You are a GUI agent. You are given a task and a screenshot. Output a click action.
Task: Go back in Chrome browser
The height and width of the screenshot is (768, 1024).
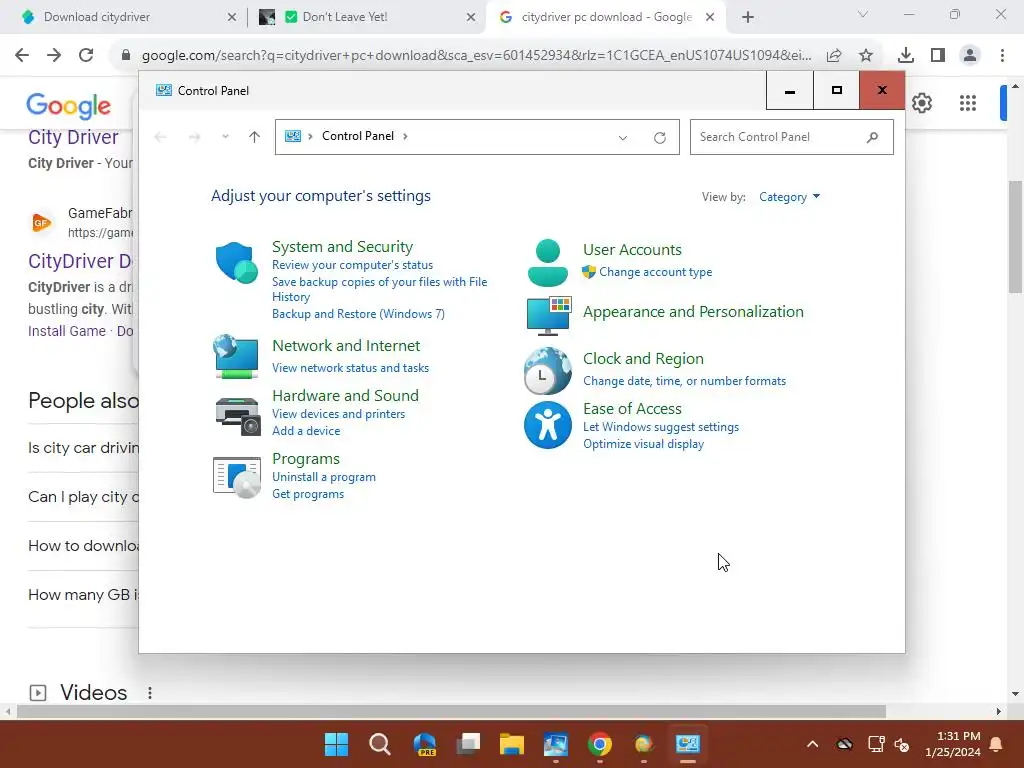tap(22, 55)
